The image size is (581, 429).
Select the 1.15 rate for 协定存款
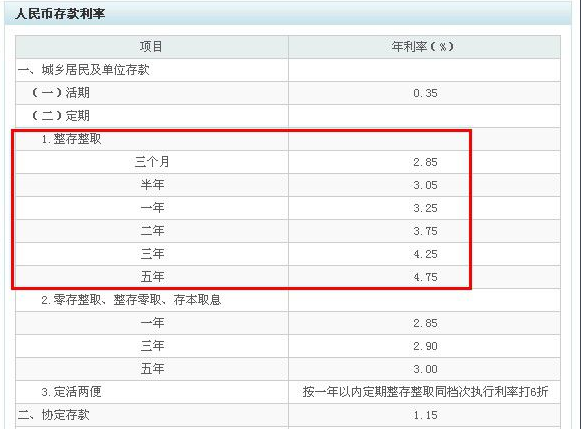coord(425,415)
